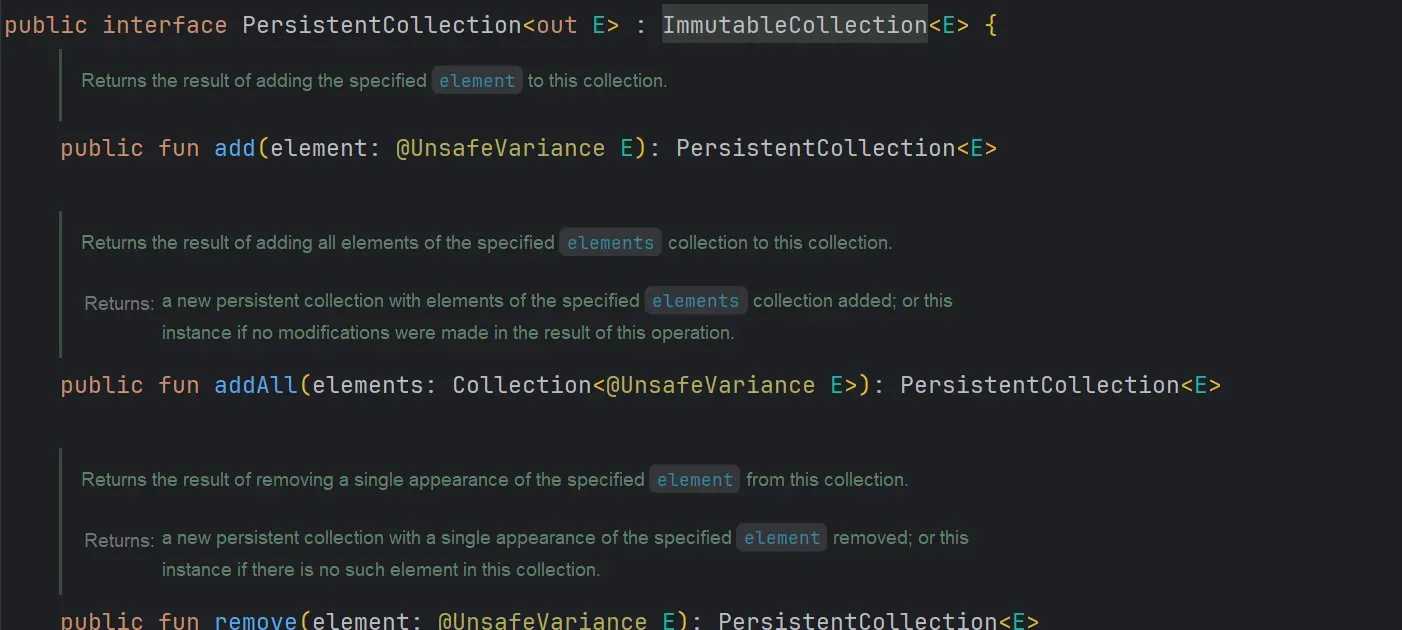Screen dimensions: 1402x630
Task: Click @UnsafeVariance annotation in remove signature
Action: pyautogui.click(x=542, y=621)
